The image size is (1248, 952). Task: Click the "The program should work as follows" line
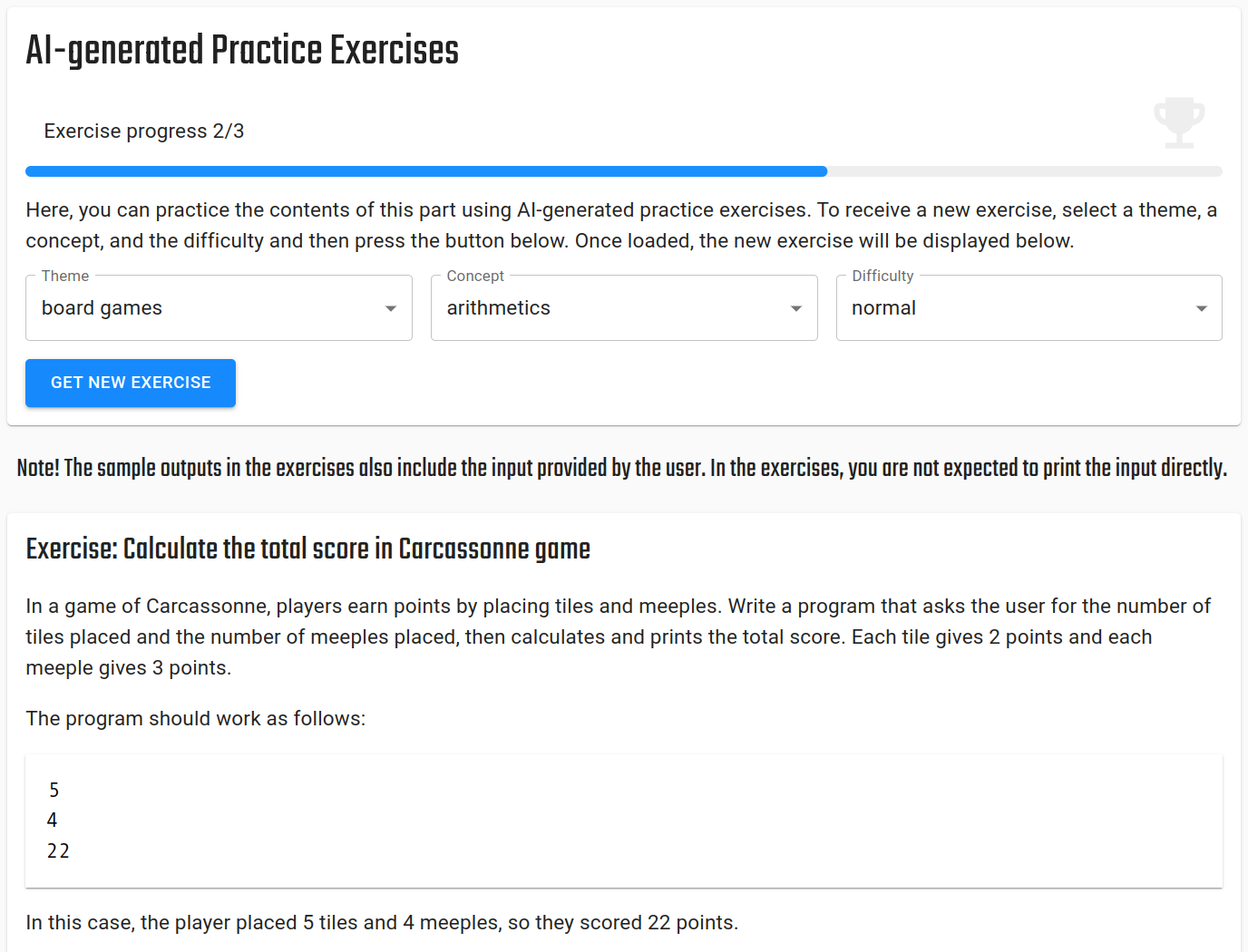point(196,719)
